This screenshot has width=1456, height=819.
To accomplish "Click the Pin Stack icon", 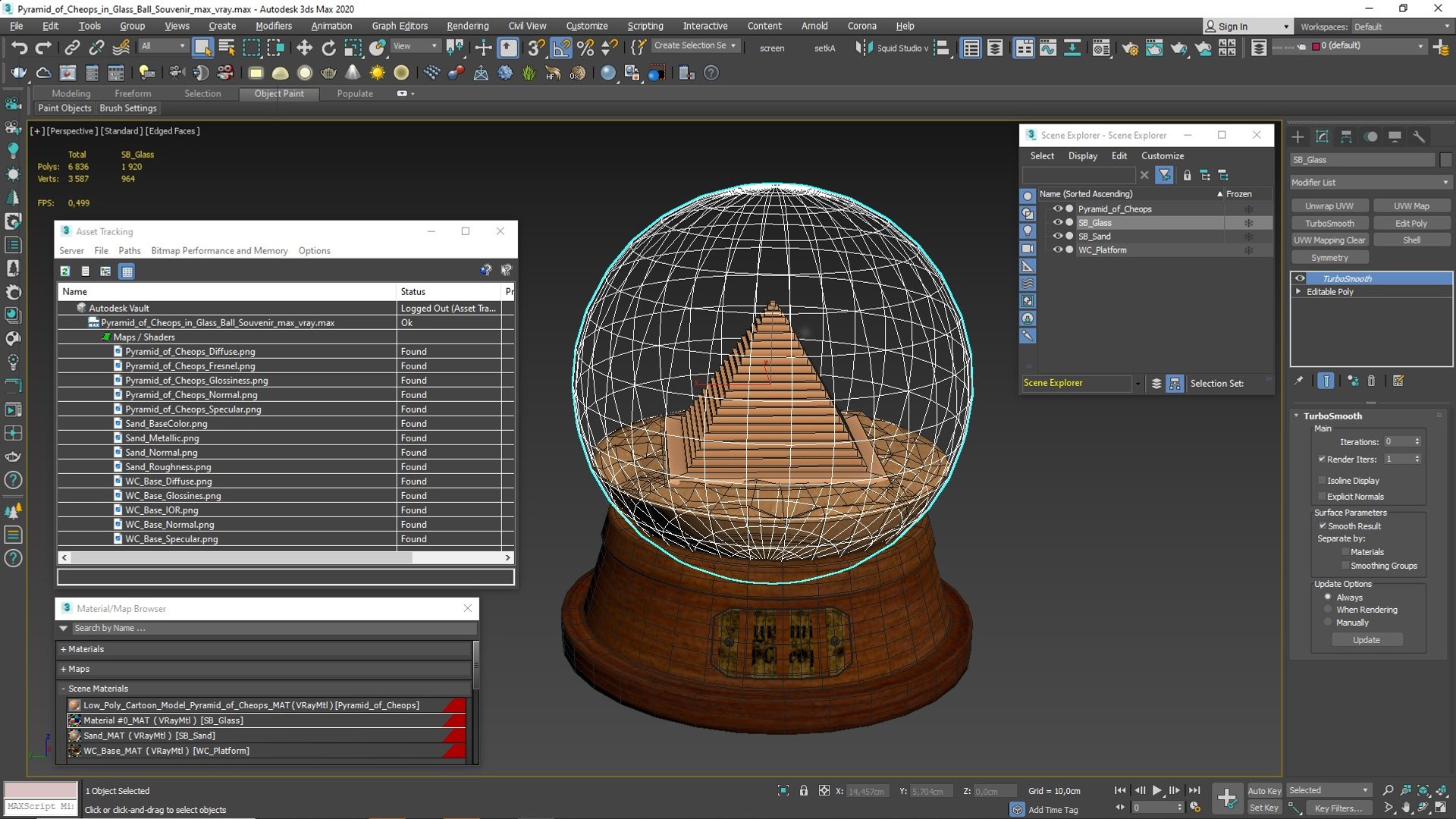I will [x=1298, y=381].
